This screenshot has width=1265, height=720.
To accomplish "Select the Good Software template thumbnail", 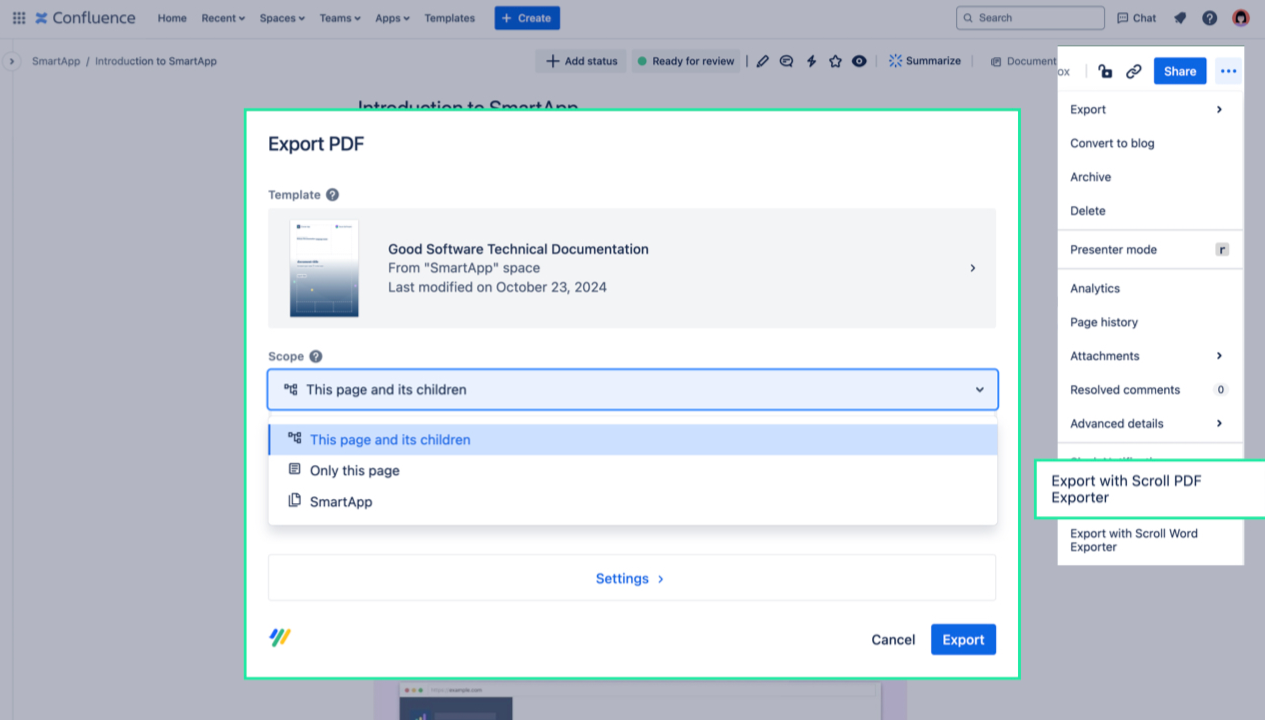I will coord(324,268).
